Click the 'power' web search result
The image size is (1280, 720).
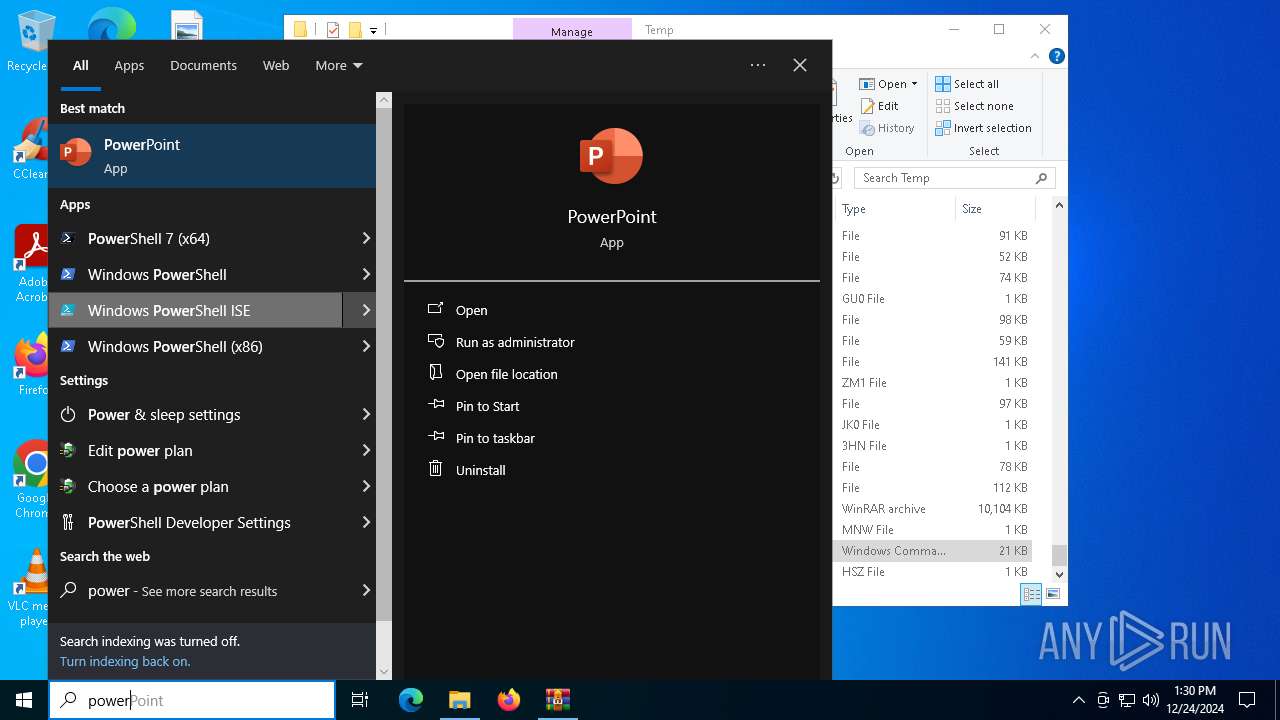tap(196, 590)
